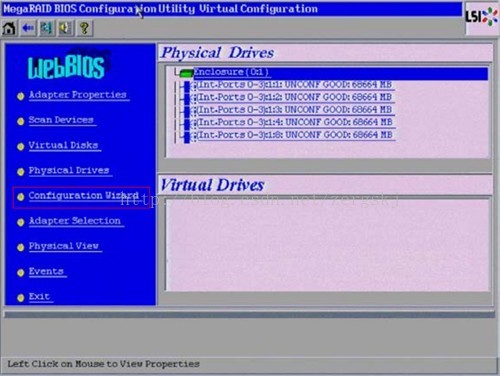Select drive 1:4 UNCONF GOOD 68664 MB
The width and height of the screenshot is (500, 376).
click(x=295, y=122)
